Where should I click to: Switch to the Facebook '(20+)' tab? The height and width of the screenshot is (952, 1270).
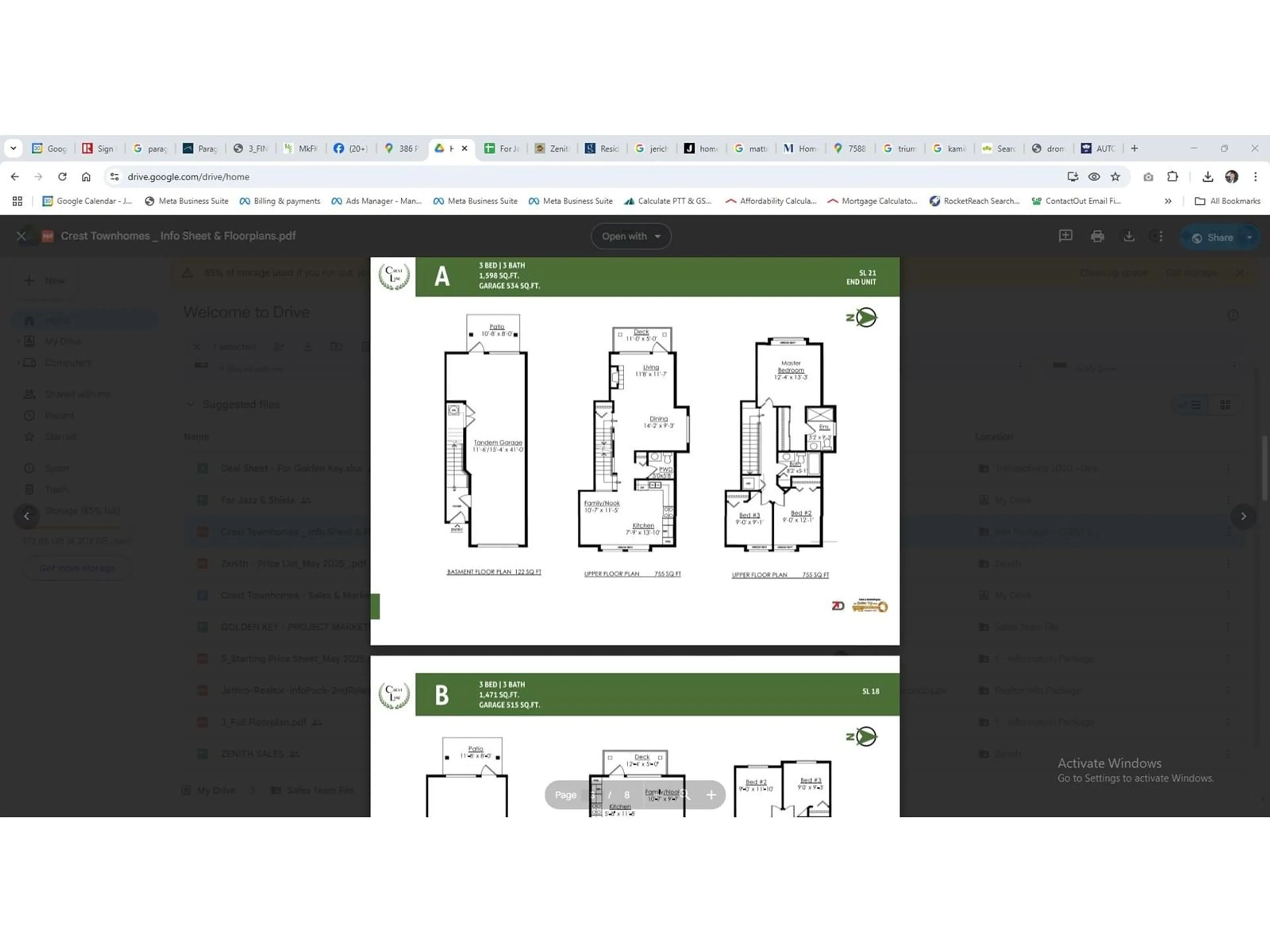coord(351,149)
